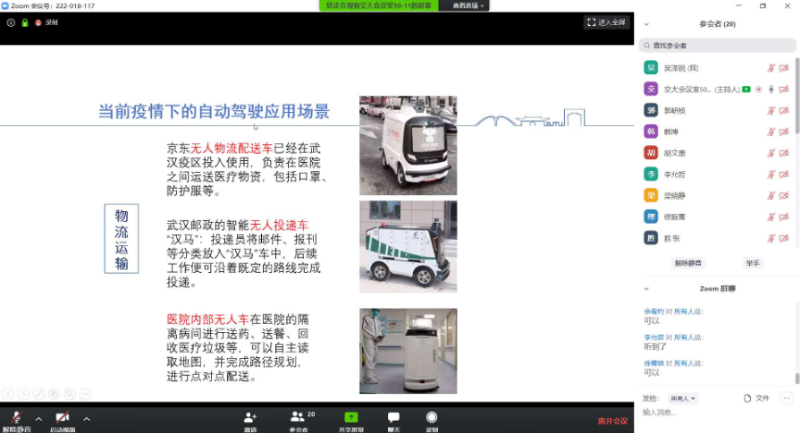Start video with the 启动视频 button
800x433 pixels.
(x=62, y=421)
